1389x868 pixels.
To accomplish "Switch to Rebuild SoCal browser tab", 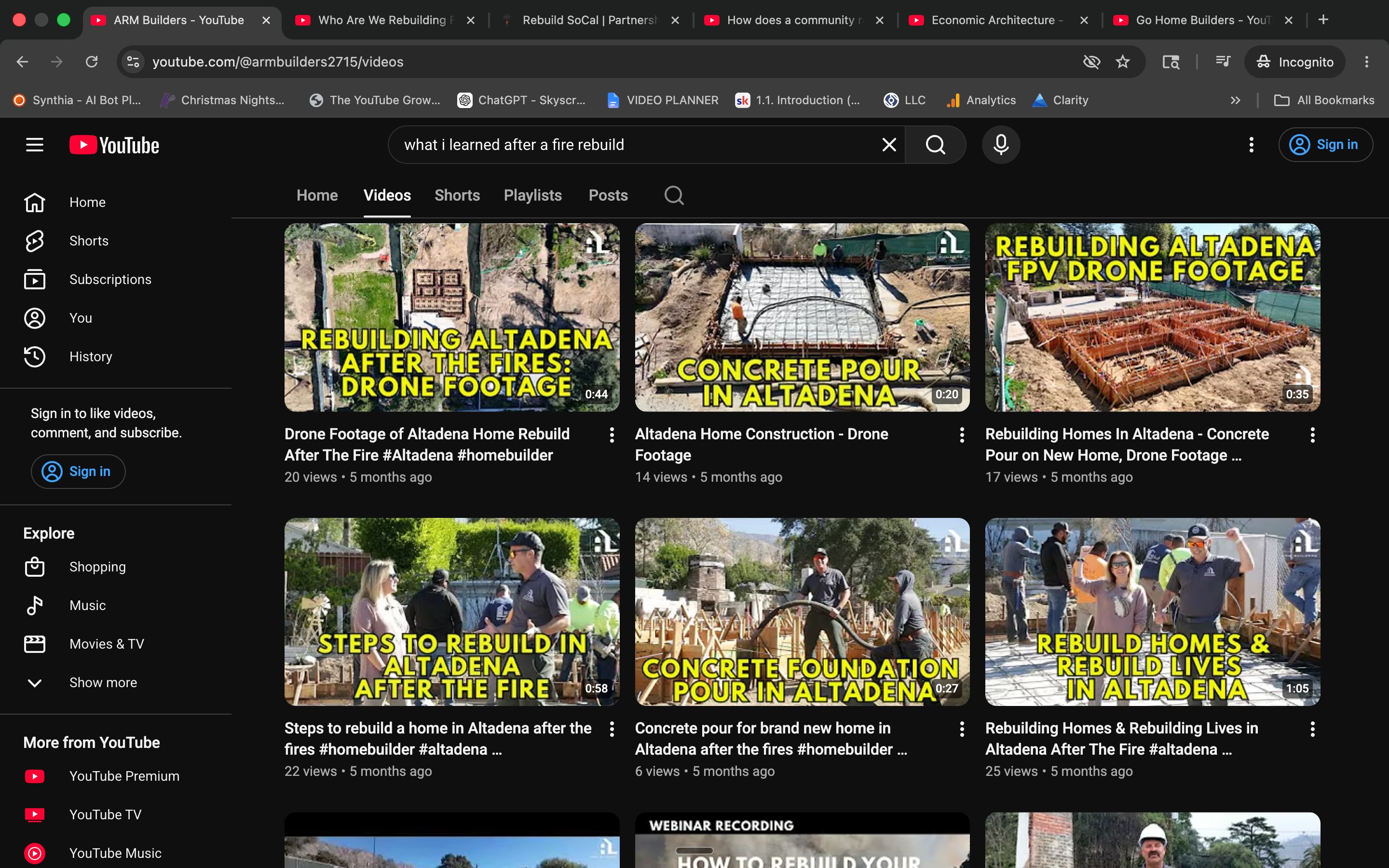I will tap(590, 20).
